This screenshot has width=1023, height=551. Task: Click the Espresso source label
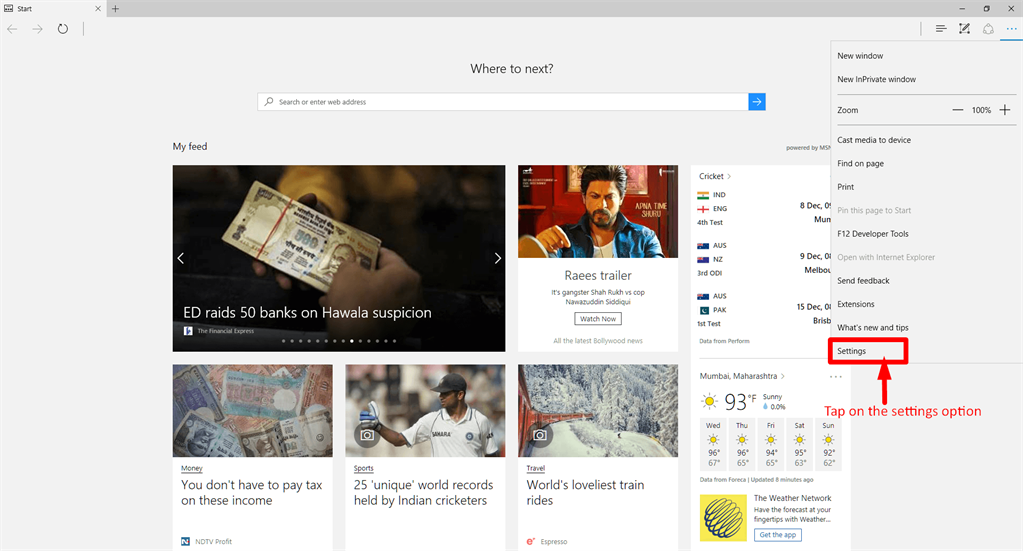click(x=554, y=542)
